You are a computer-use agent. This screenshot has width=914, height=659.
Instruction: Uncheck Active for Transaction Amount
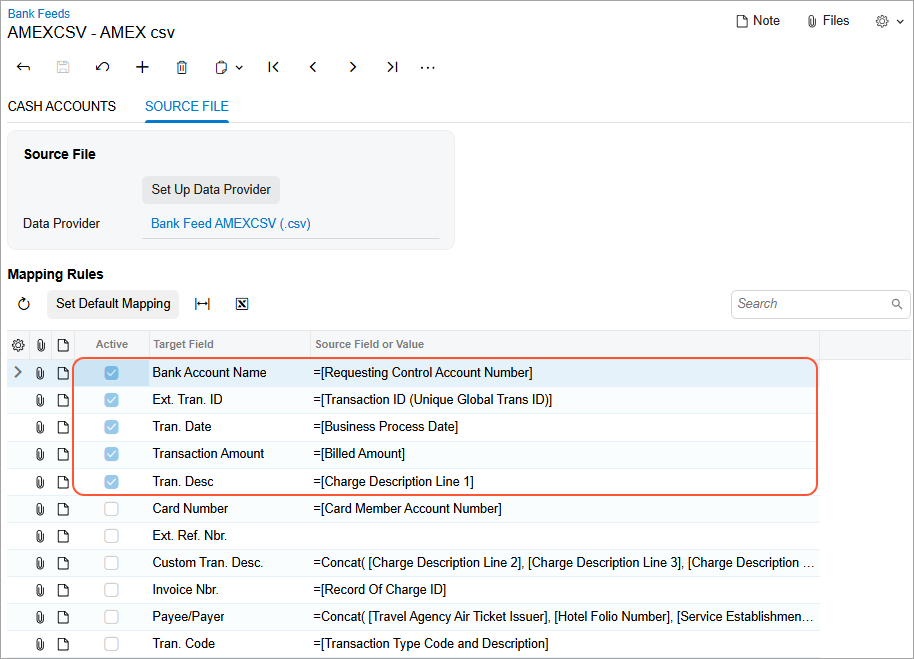point(111,454)
